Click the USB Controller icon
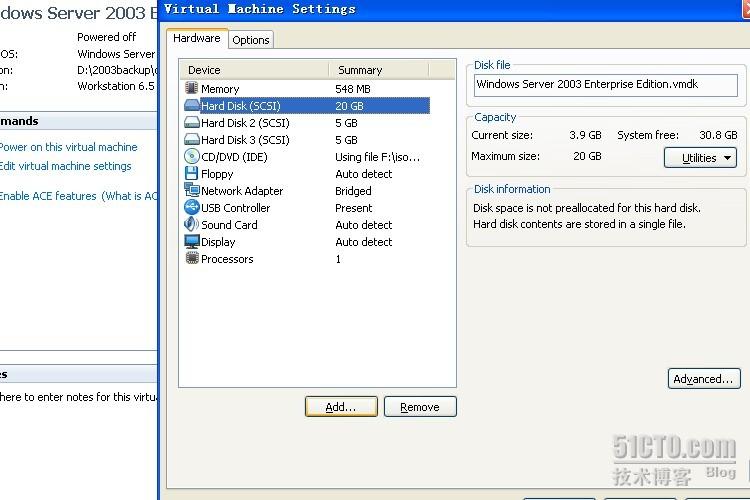750x500 pixels. coord(191,207)
